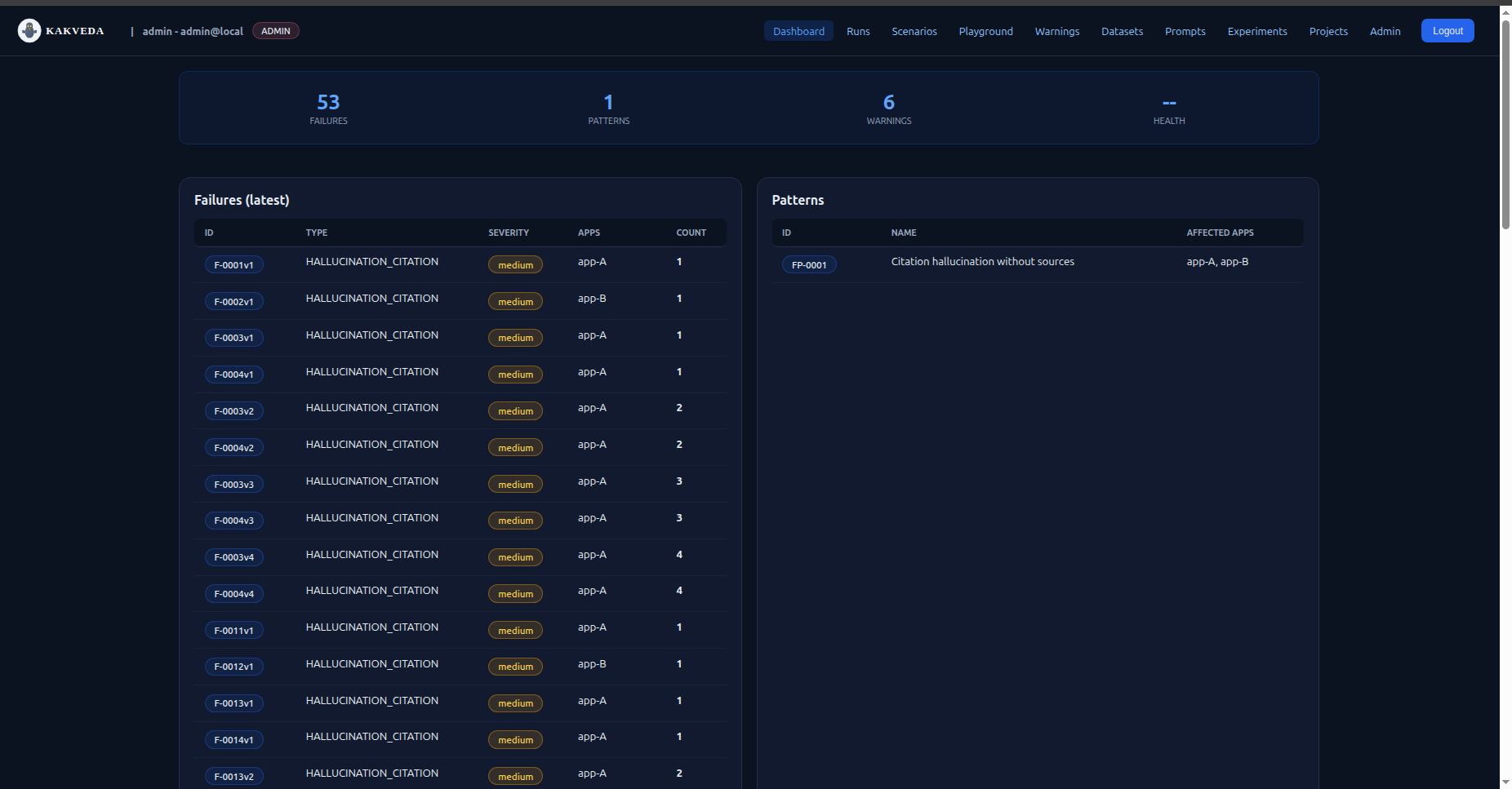
Task: Open pattern FP-0001 badge
Action: [x=808, y=265]
